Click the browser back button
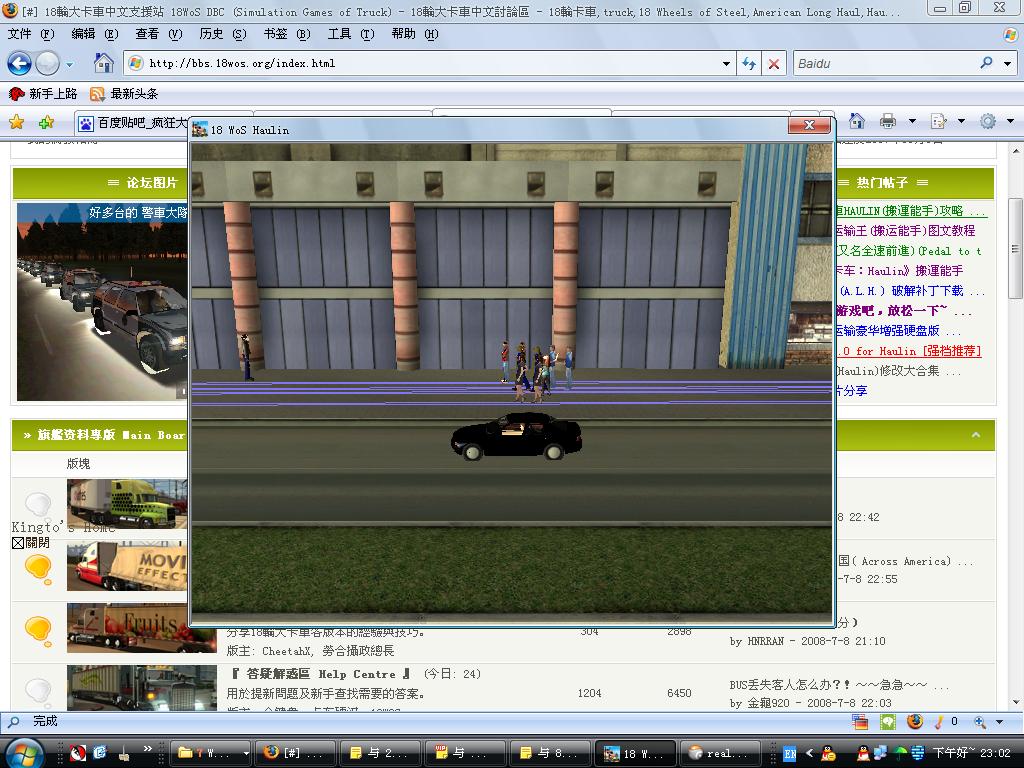The image size is (1024, 768). pyautogui.click(x=19, y=63)
